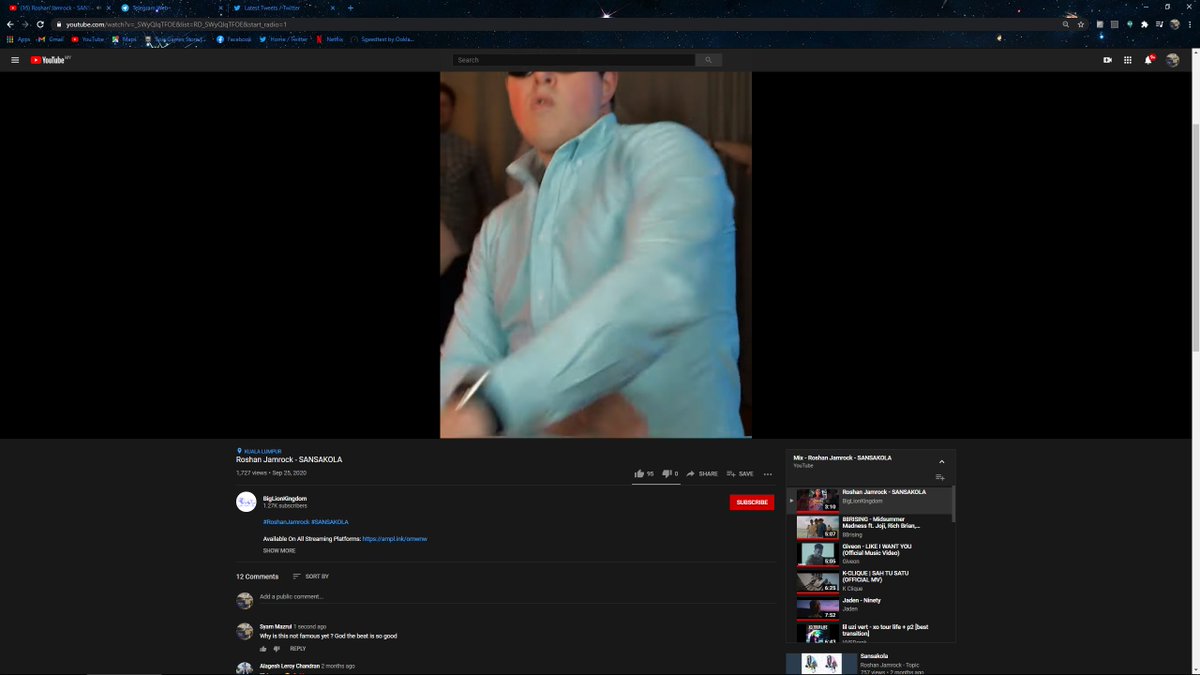The width and height of the screenshot is (1200, 675).
Task: Open the YouTube account avatar menu
Action: click(x=1173, y=60)
